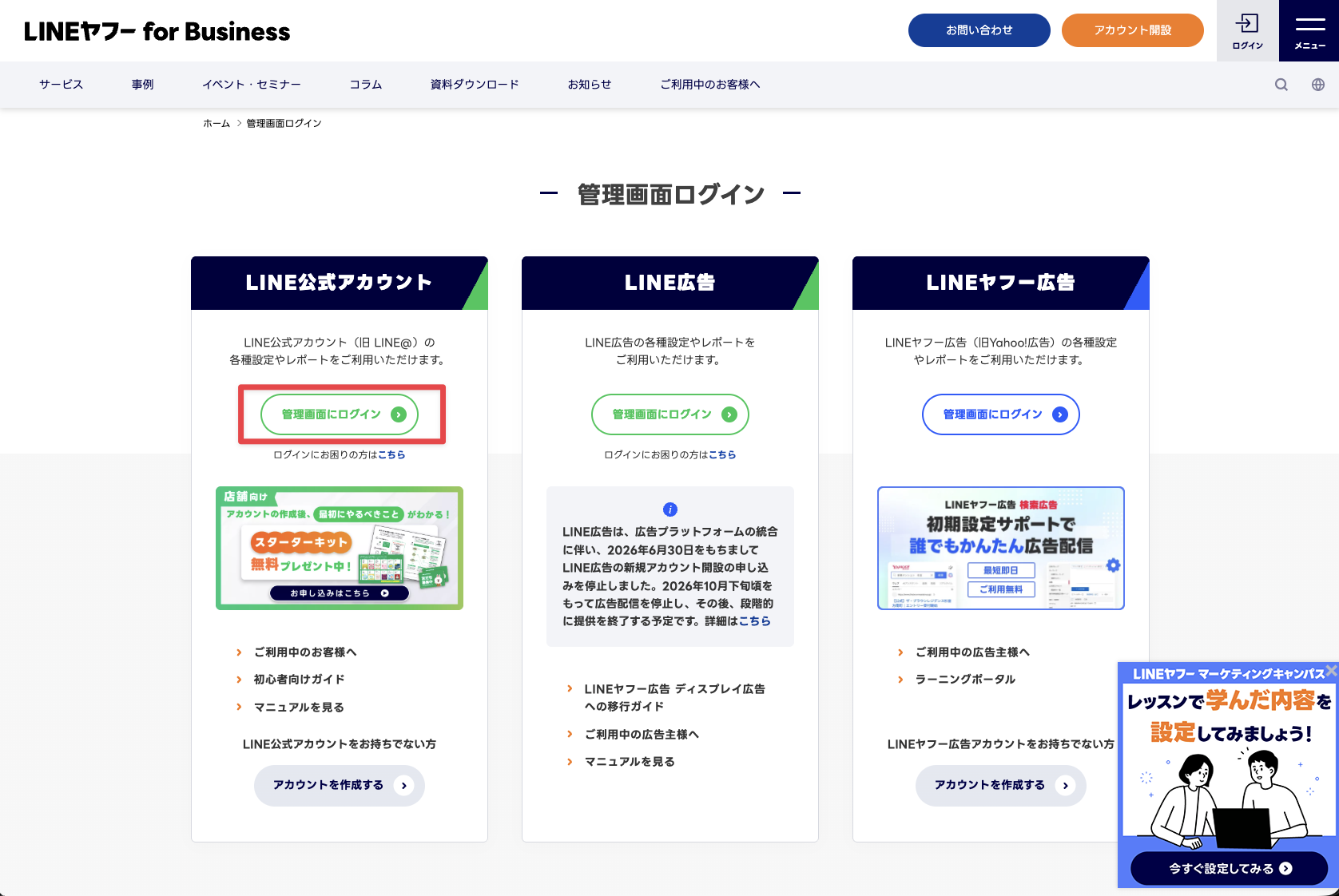The image size is (1339, 896).
Task: Click the LINEヤフー for Business logo
Action: click(x=157, y=31)
